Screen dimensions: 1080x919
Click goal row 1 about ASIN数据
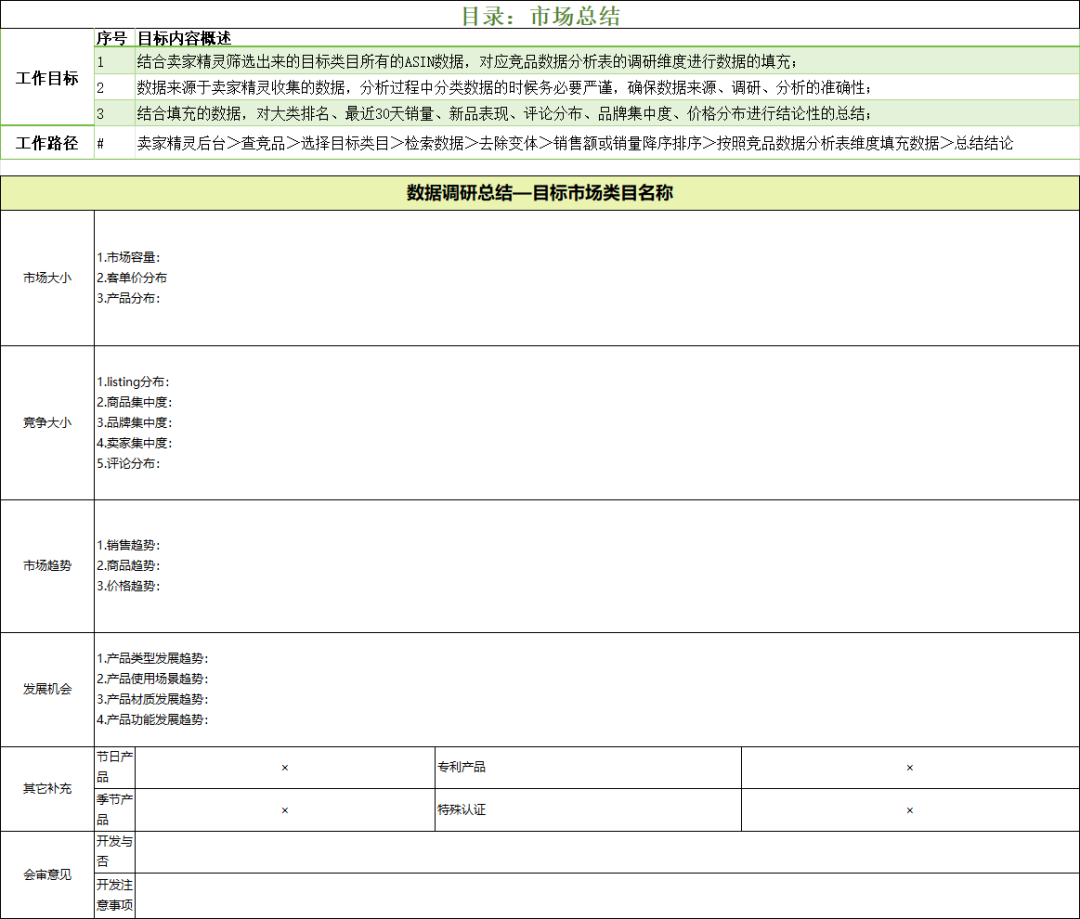[607, 61]
